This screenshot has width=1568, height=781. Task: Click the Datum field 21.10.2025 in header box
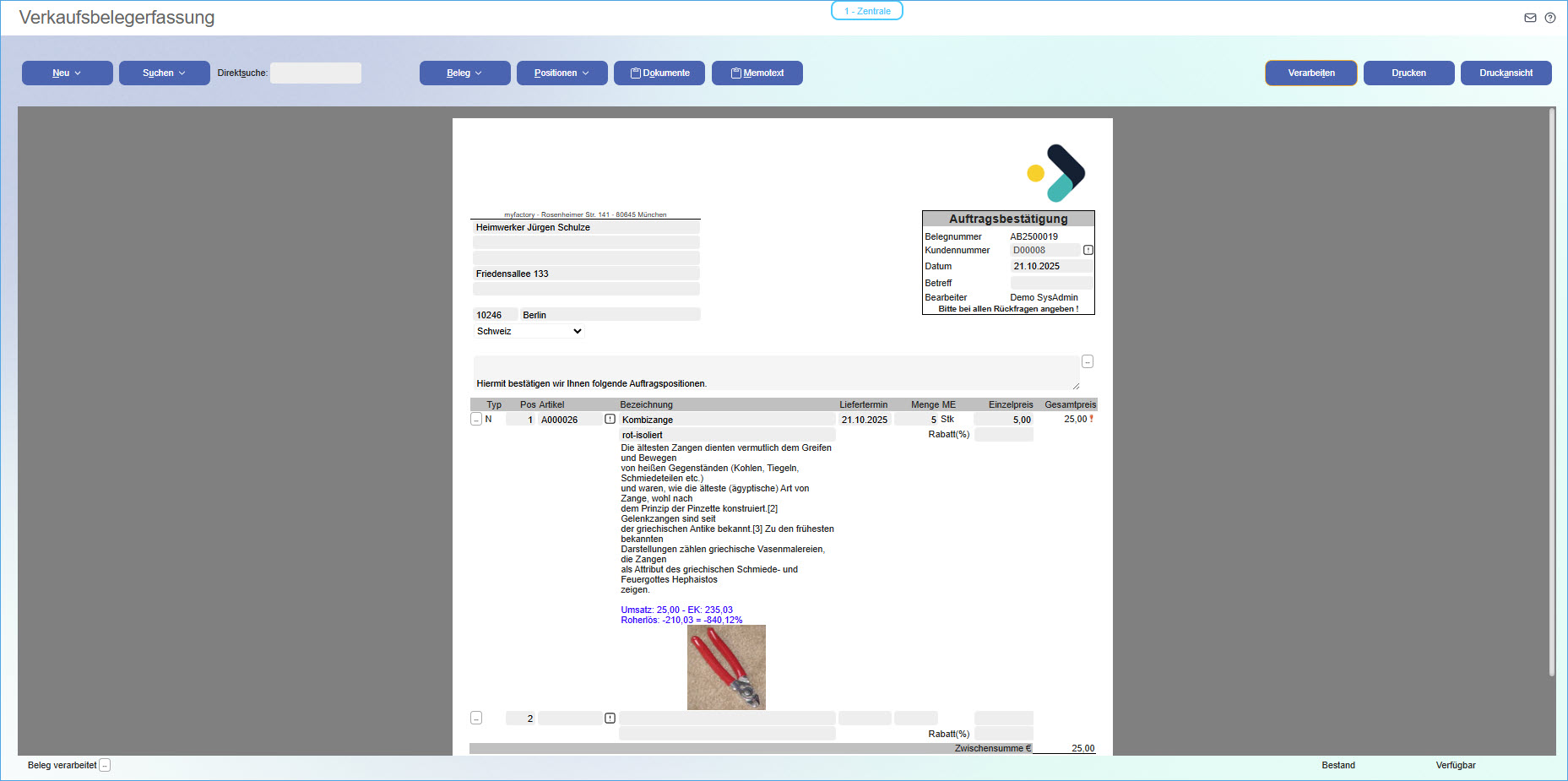(x=1052, y=266)
